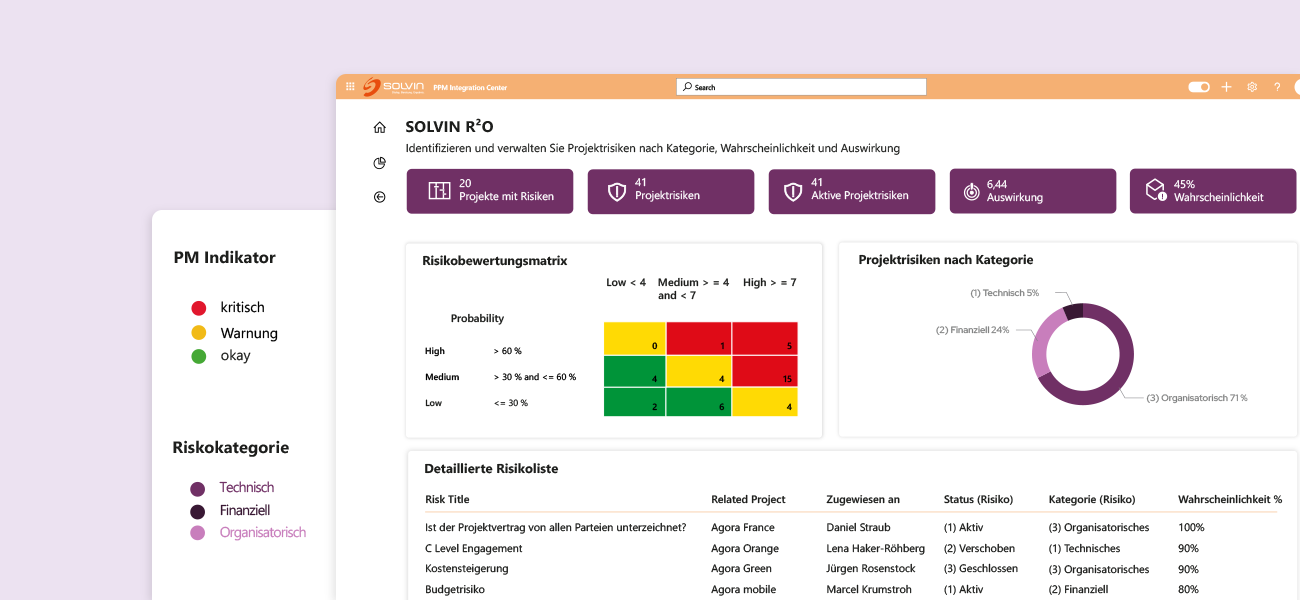Open the 41 Projektrisiken card
Viewport: 1300px width, 600px height.
[671, 191]
